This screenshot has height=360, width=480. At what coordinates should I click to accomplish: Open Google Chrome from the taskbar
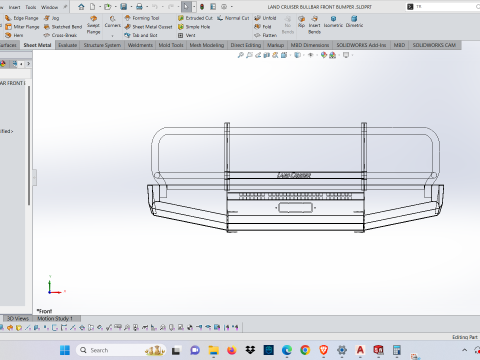[x=305, y=350]
